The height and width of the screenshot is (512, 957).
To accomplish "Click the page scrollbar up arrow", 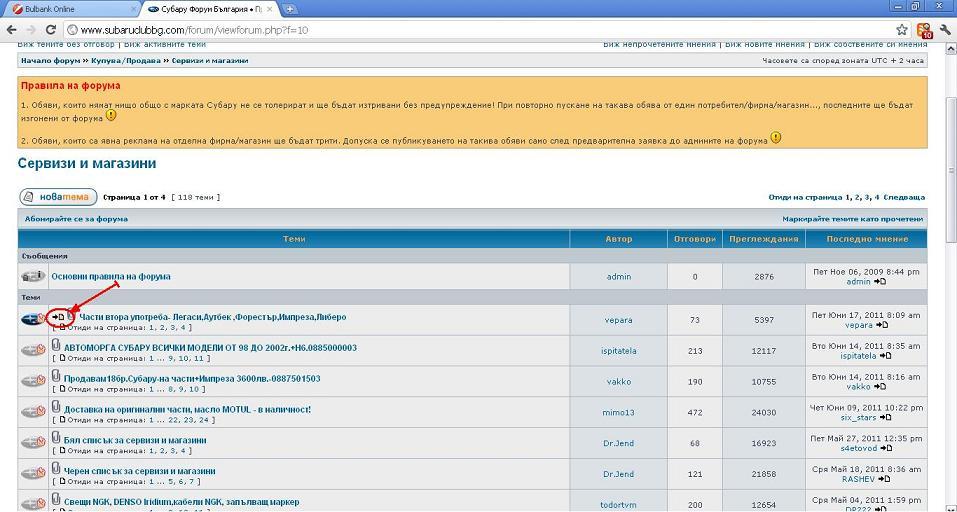I will coord(951,50).
